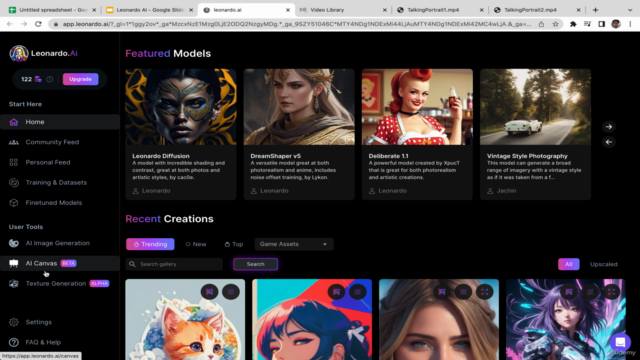Click the AI Image Generation palette icon
The width and height of the screenshot is (640, 360).
coord(13,243)
